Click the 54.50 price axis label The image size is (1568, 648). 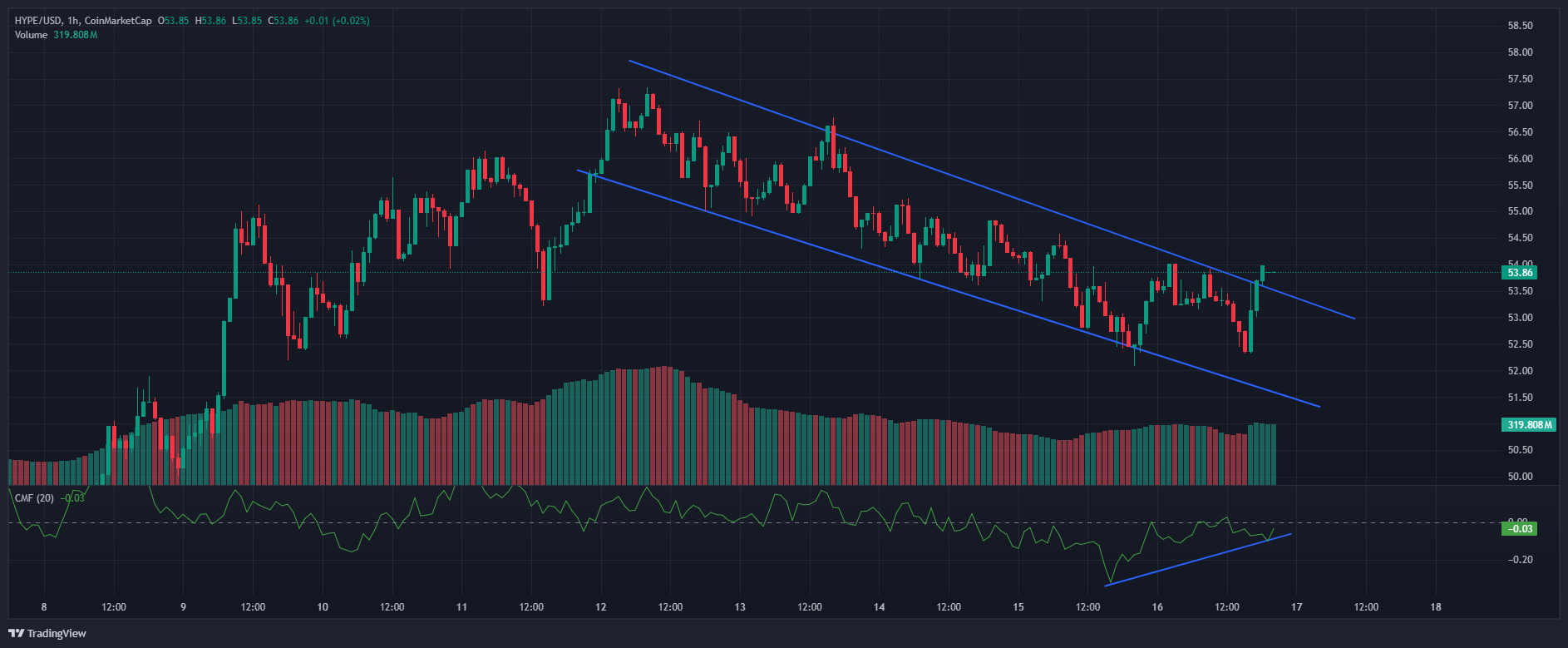pyautogui.click(x=1520, y=238)
